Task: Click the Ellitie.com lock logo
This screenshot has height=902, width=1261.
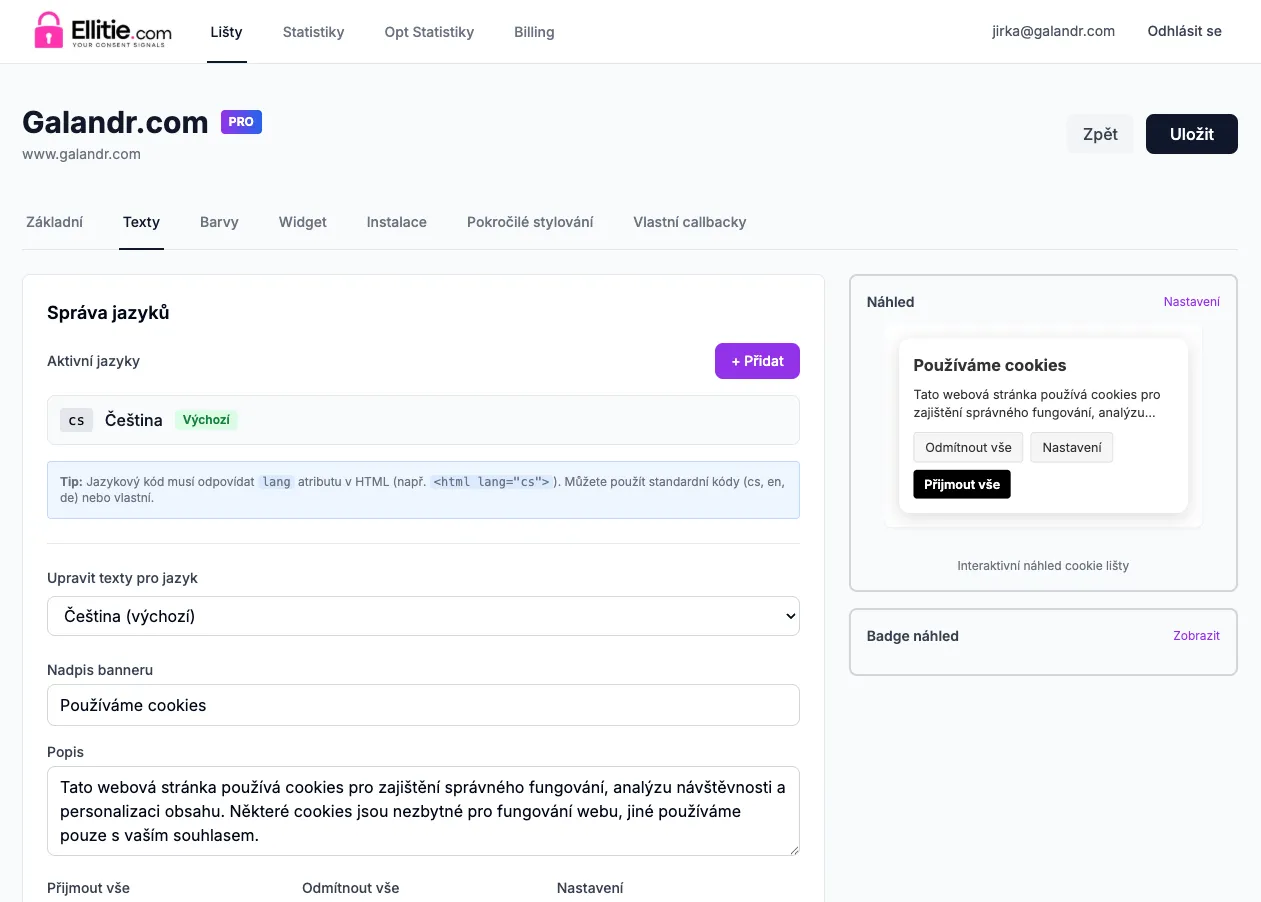Action: click(48, 31)
